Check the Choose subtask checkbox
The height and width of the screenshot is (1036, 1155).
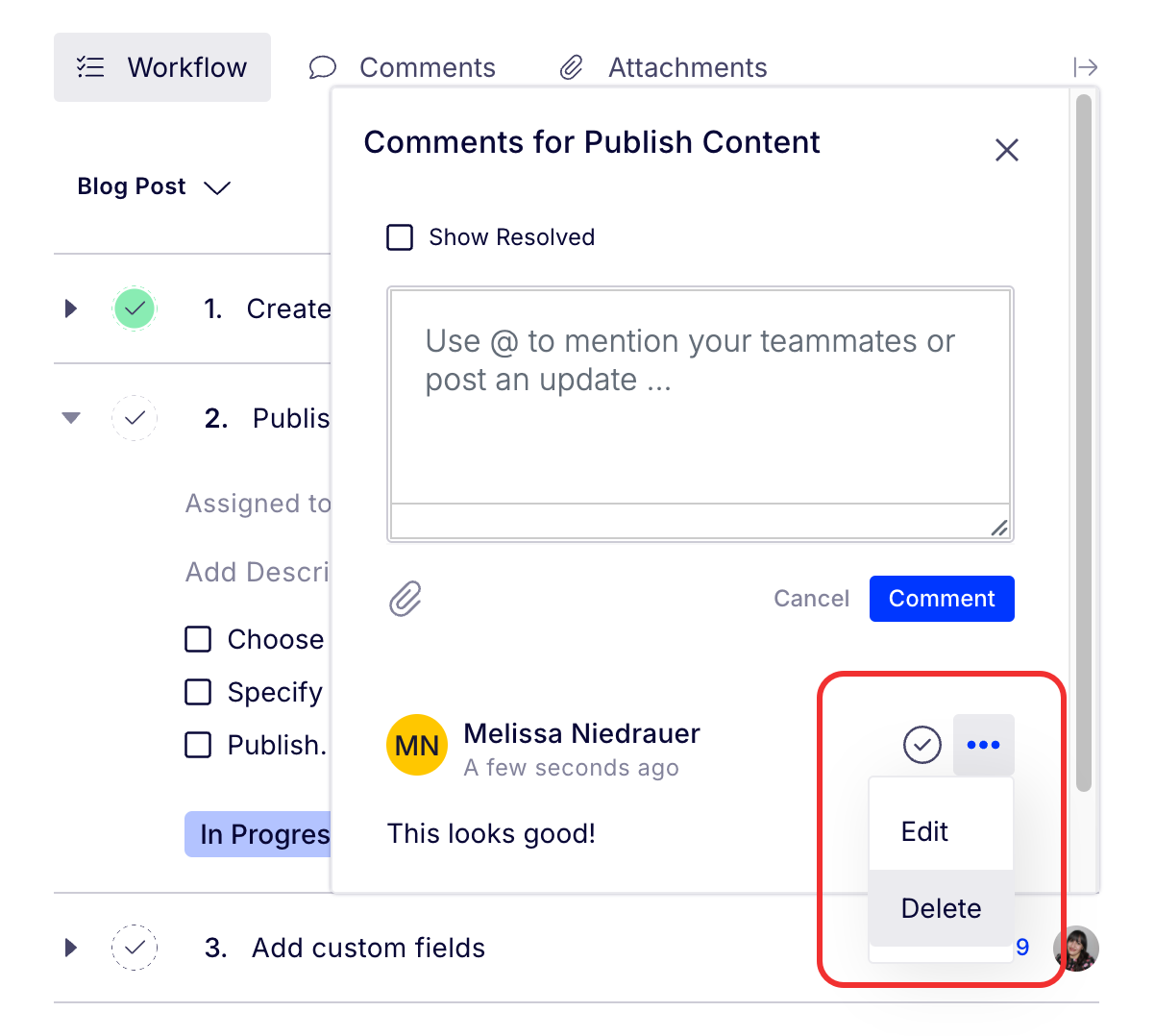[x=198, y=639]
